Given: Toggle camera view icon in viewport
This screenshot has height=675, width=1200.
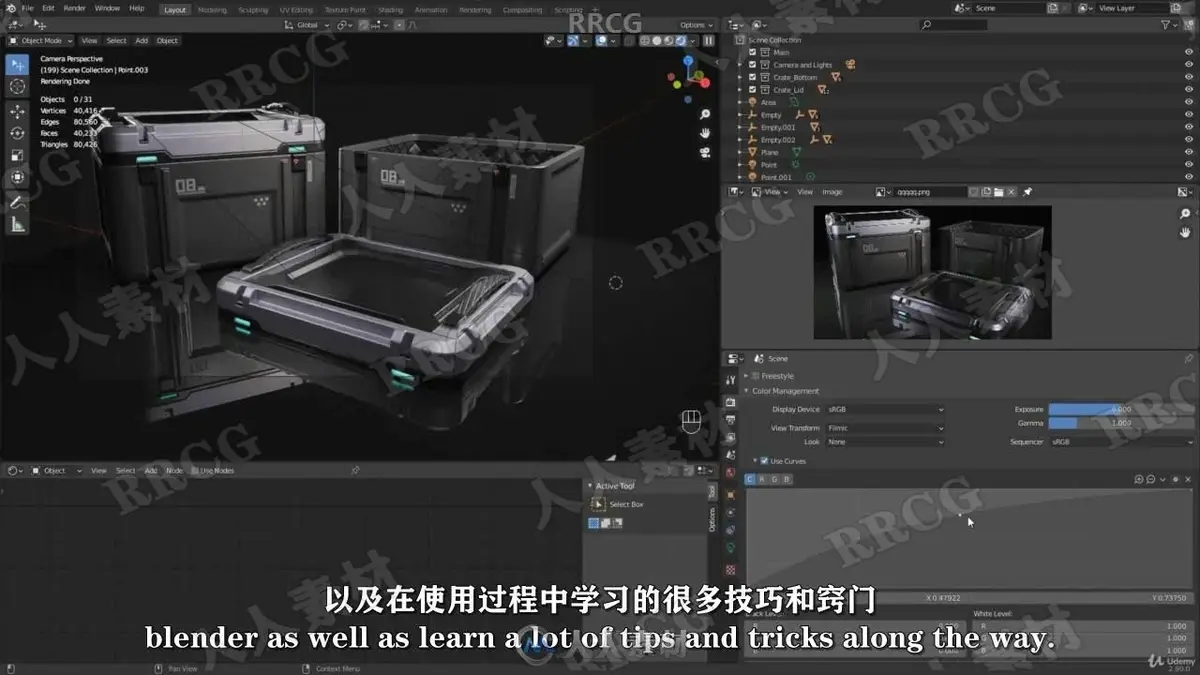Looking at the screenshot, I should (x=705, y=151).
